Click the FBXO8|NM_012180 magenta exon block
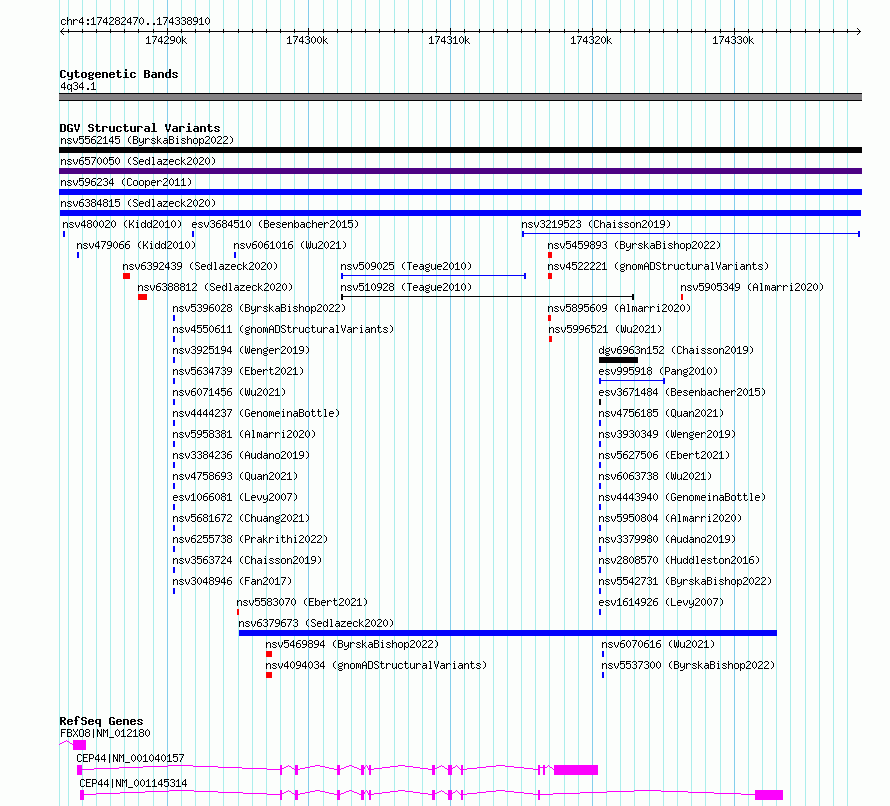Viewport: 890px width, 806px height. pos(79,745)
